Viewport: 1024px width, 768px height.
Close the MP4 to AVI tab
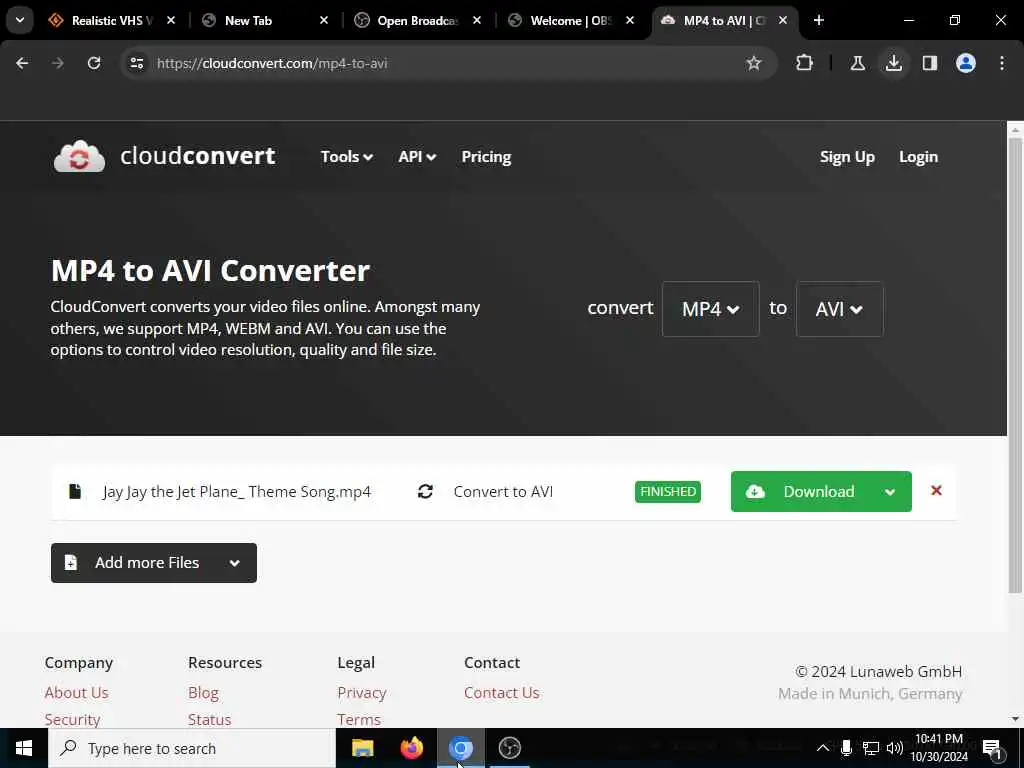783,21
